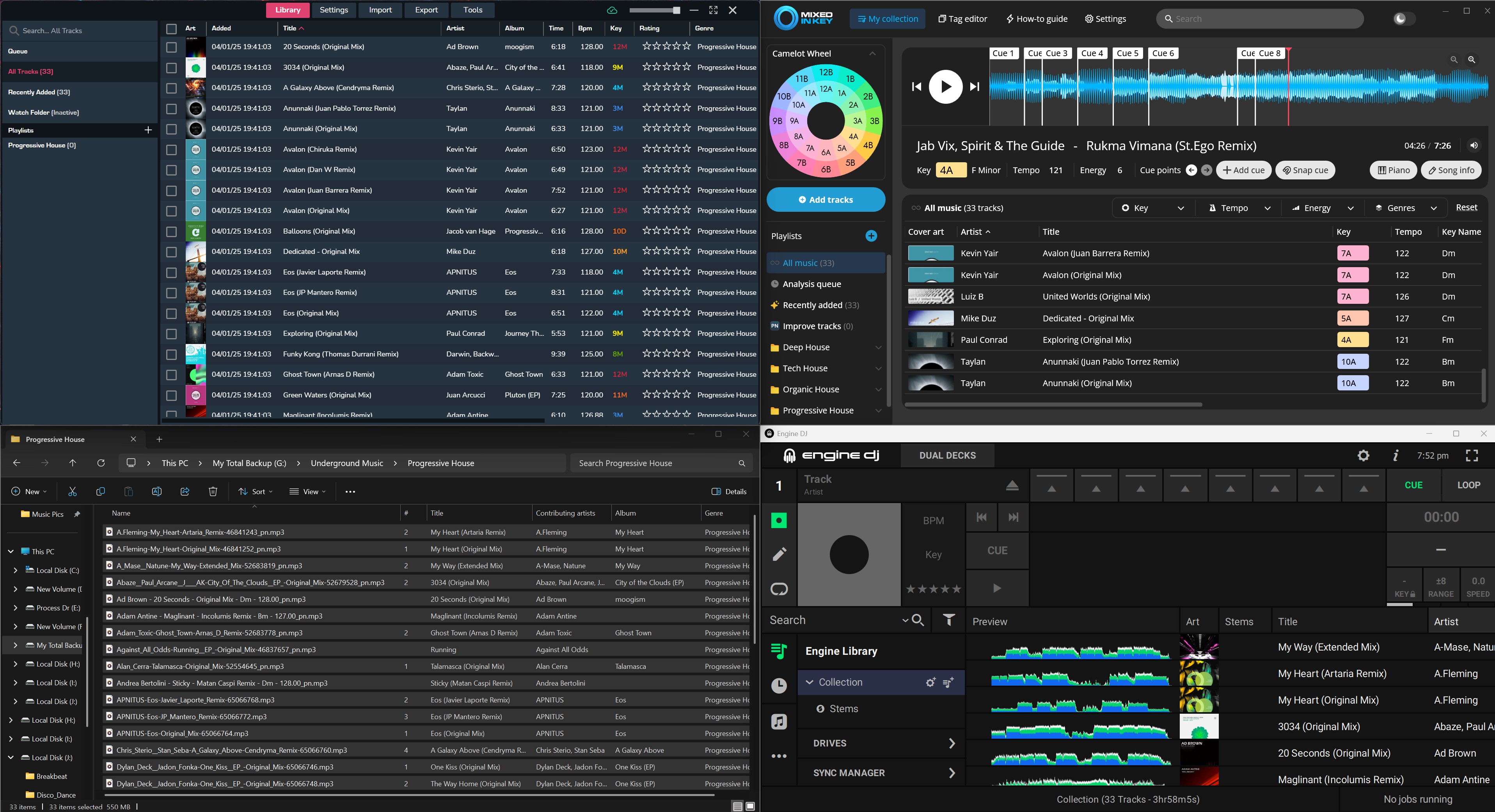Open the Export tab in library window
This screenshot has width=1495, height=812.
tap(426, 10)
